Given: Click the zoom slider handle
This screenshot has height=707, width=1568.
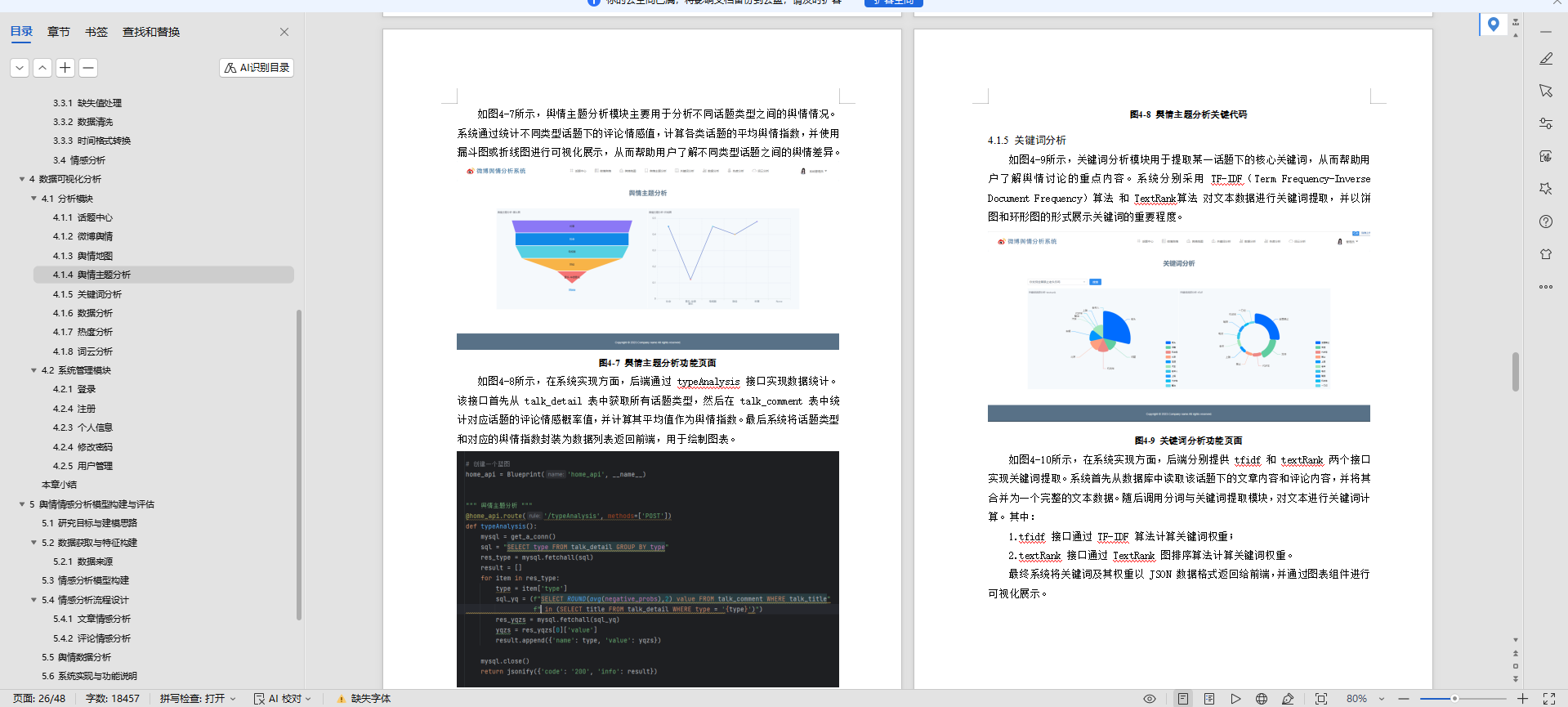Looking at the screenshot, I should coord(1454,699).
